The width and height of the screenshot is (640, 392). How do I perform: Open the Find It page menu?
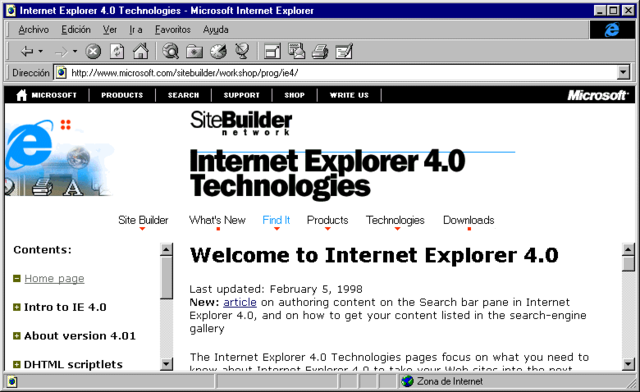[x=276, y=220]
